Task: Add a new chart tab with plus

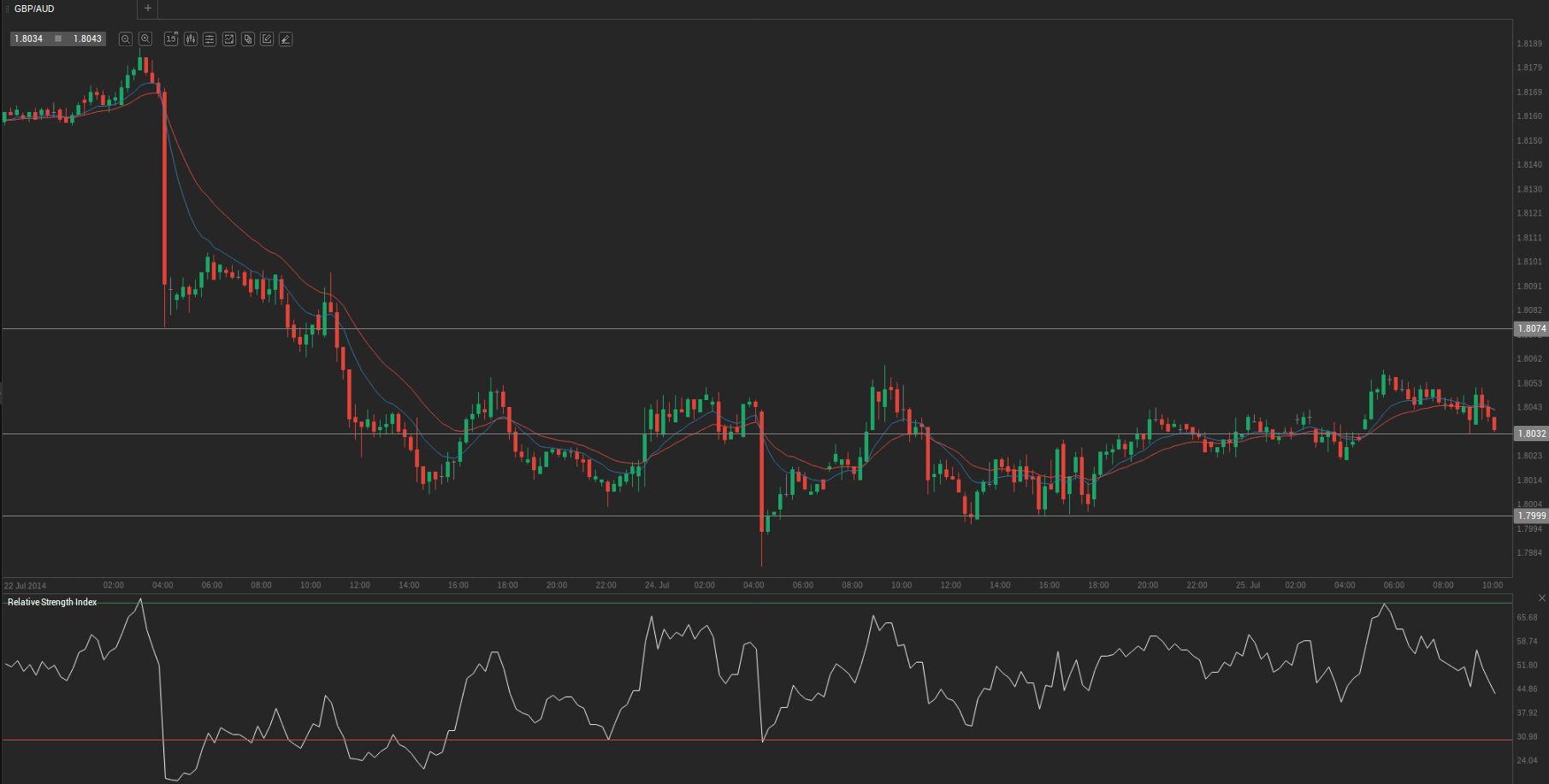Action: pos(148,9)
